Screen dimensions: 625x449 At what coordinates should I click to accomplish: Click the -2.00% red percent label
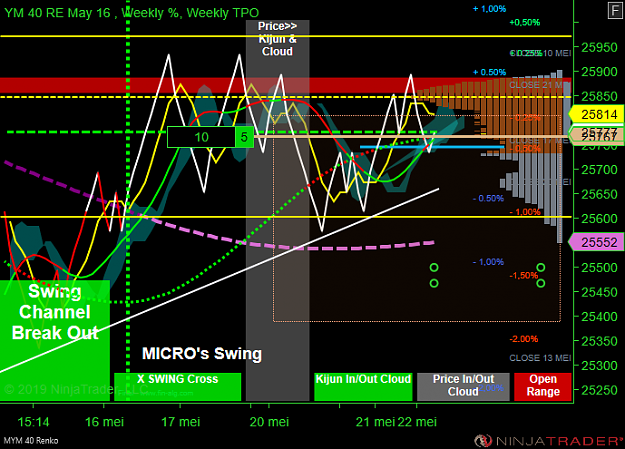pos(524,339)
